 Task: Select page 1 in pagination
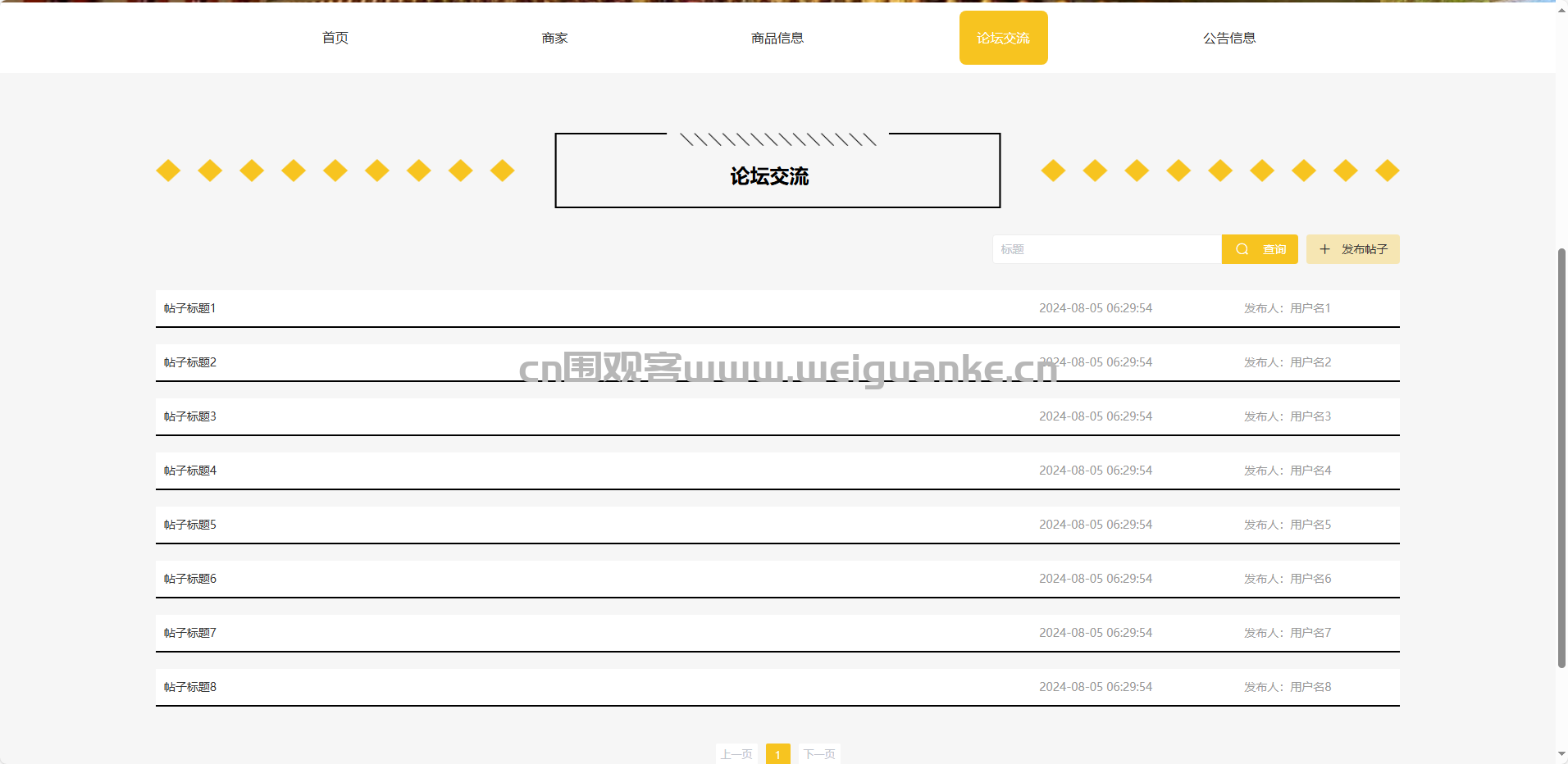coord(777,754)
